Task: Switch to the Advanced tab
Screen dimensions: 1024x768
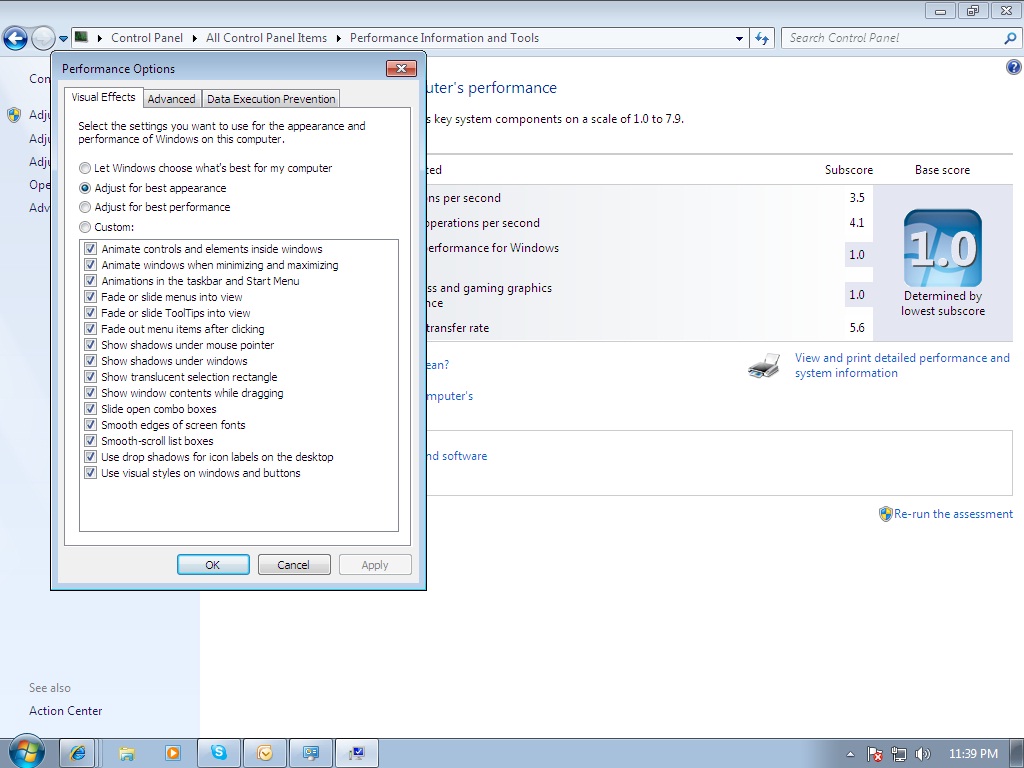Action: pos(171,98)
